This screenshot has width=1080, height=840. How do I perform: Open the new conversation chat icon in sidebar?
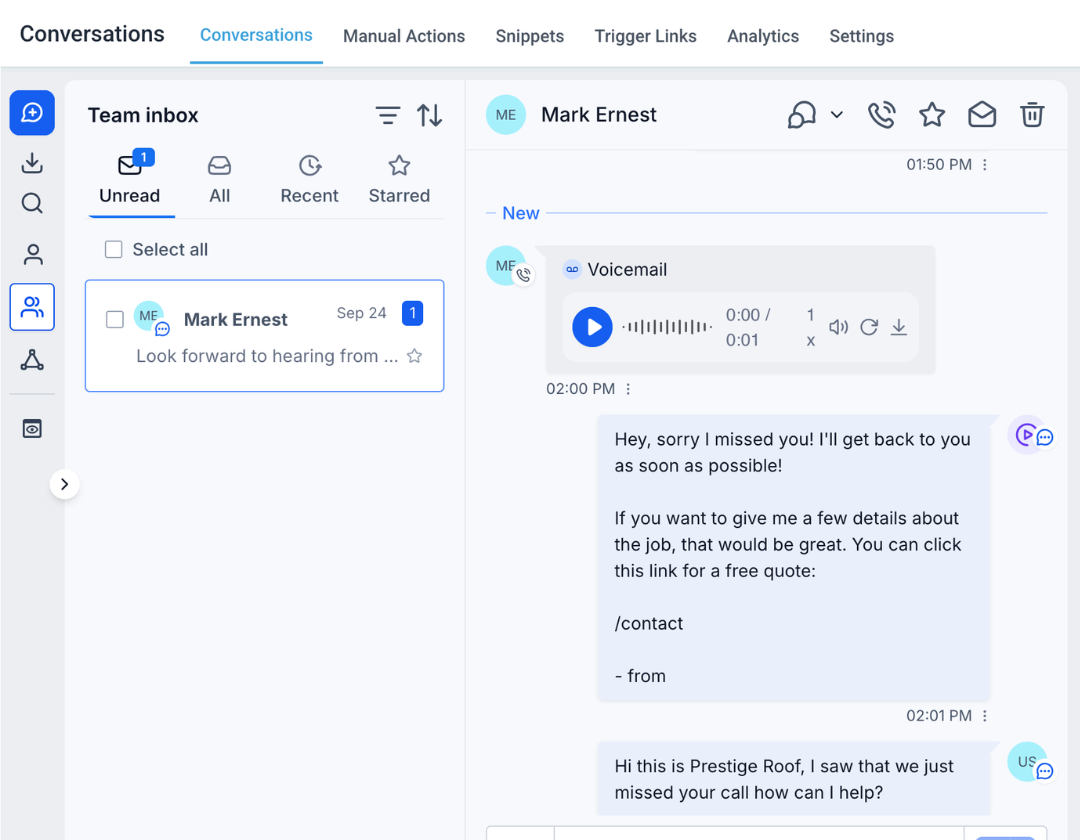(32, 113)
